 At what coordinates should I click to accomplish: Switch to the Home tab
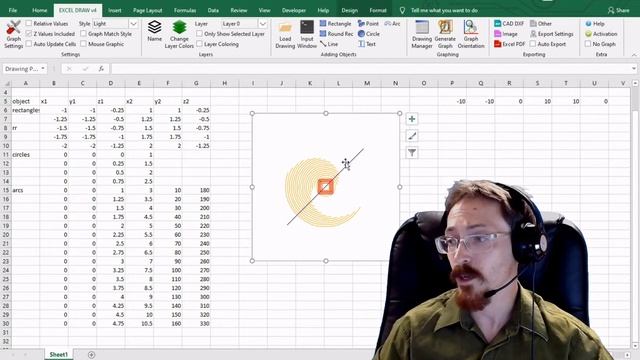40,10
